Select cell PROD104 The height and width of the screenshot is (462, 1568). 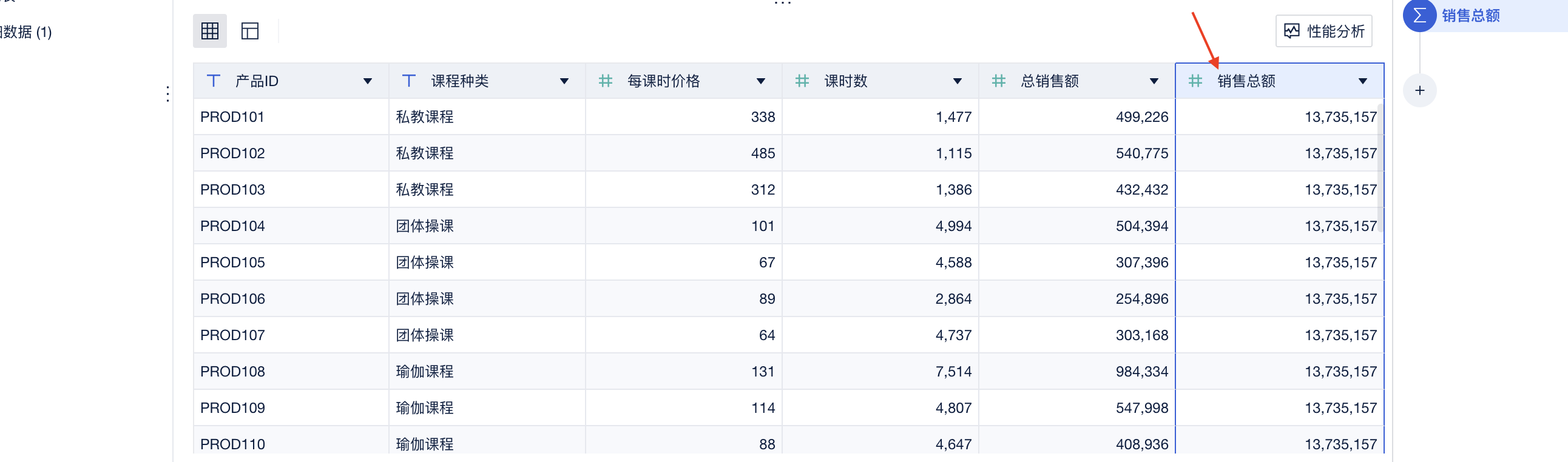coord(291,226)
